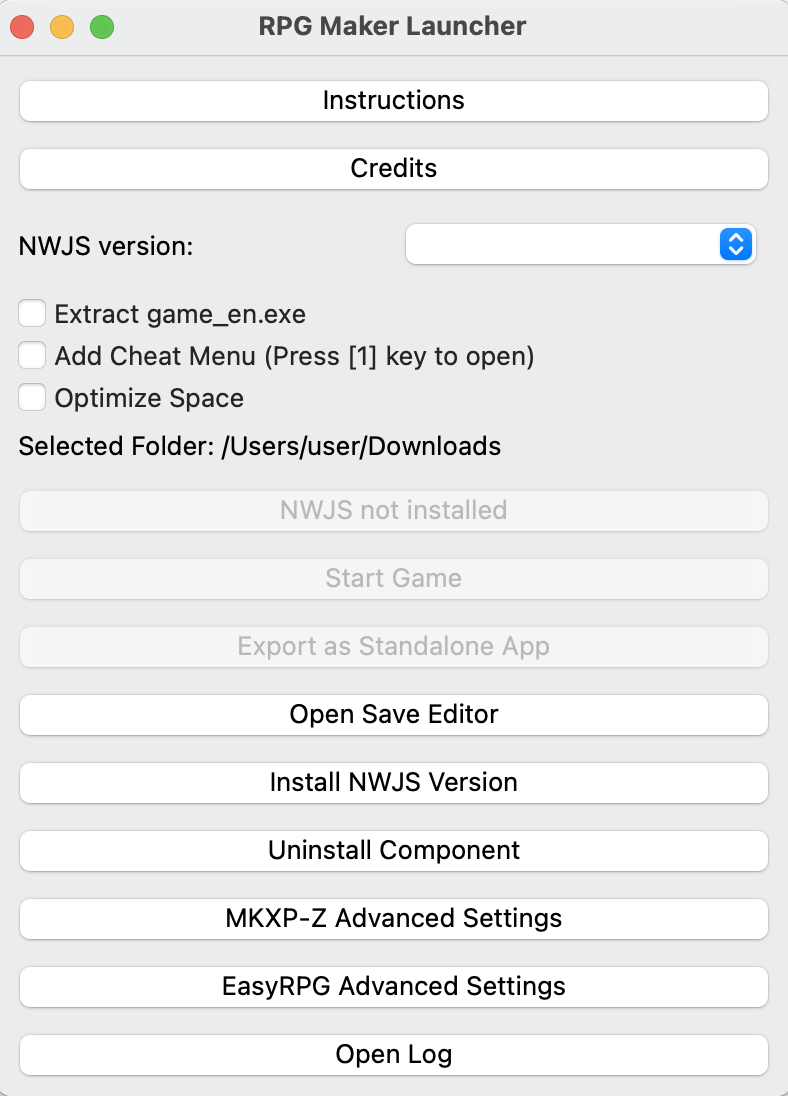Open EasyRPG Advanced Settings
Screen dimensions: 788x1096
394,986
